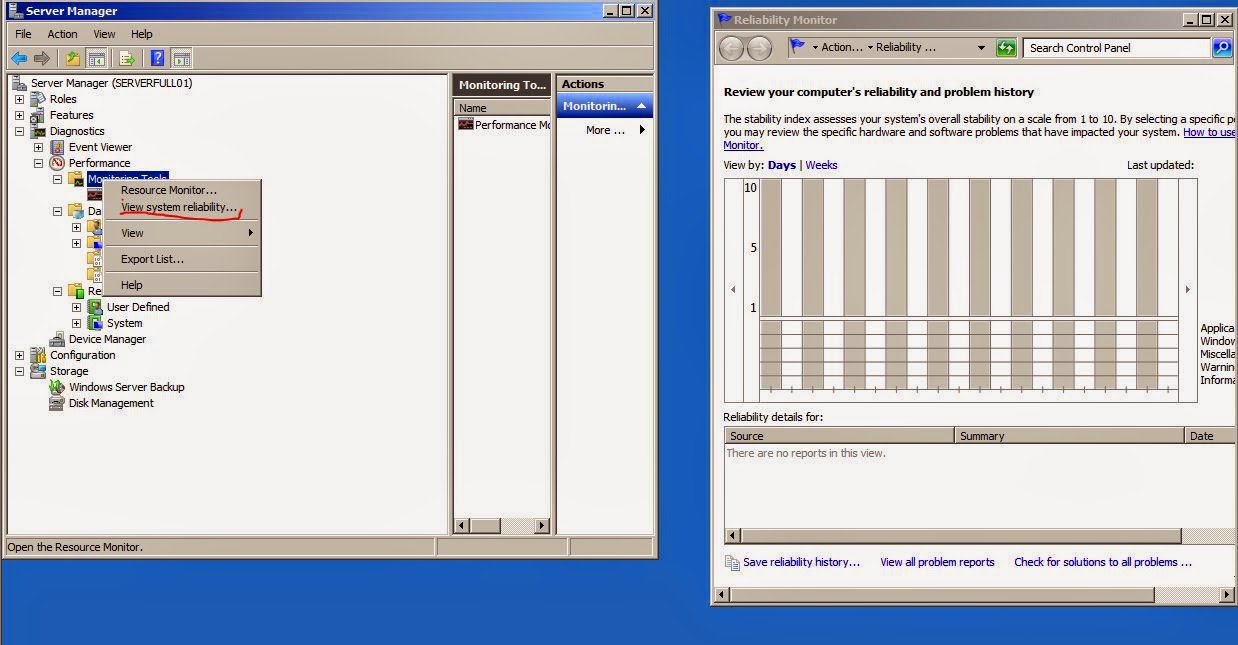1238x645 pixels.
Task: Open the How to use link
Action: [x=1210, y=132]
